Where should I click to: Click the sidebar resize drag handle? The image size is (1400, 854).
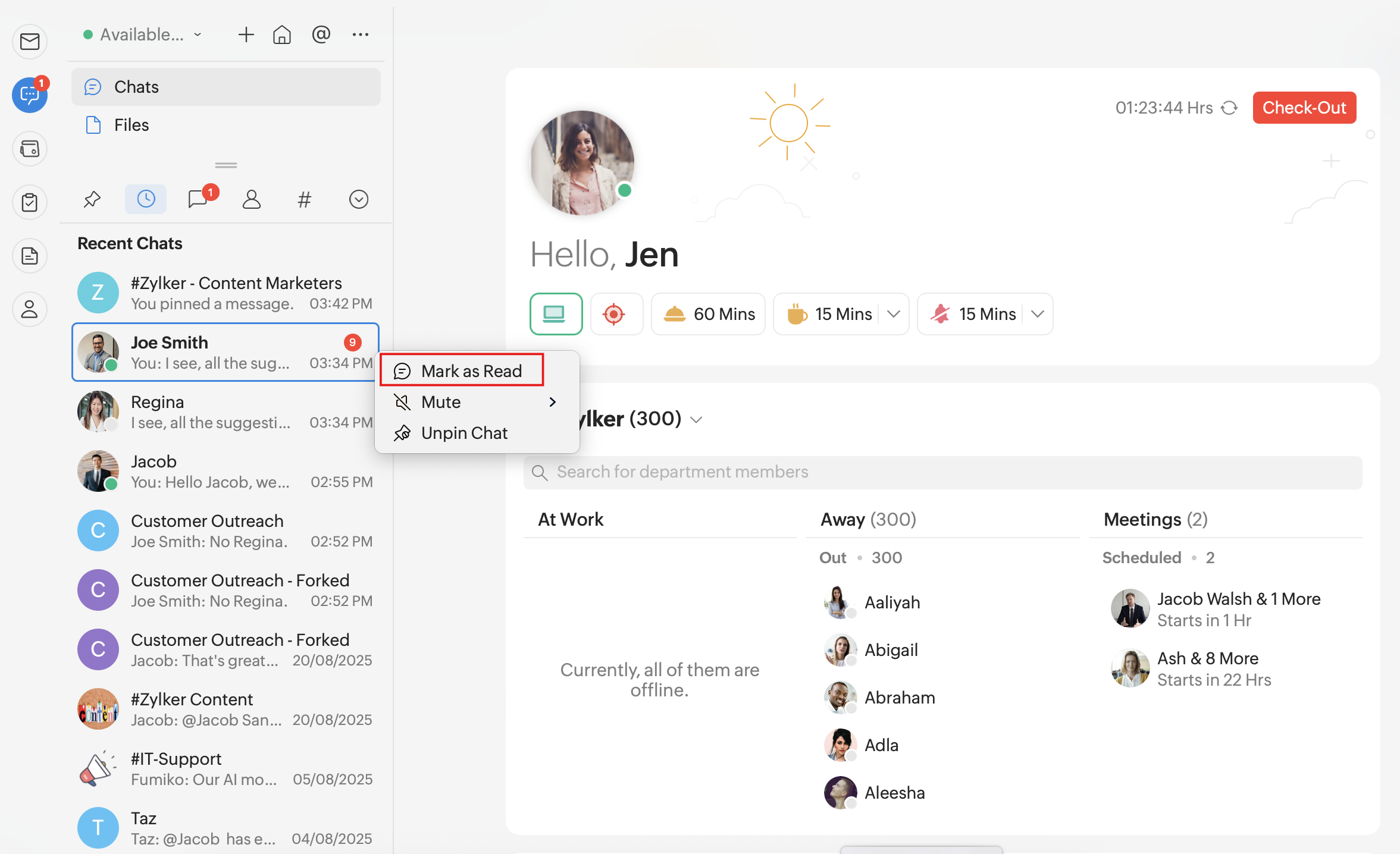(226, 165)
